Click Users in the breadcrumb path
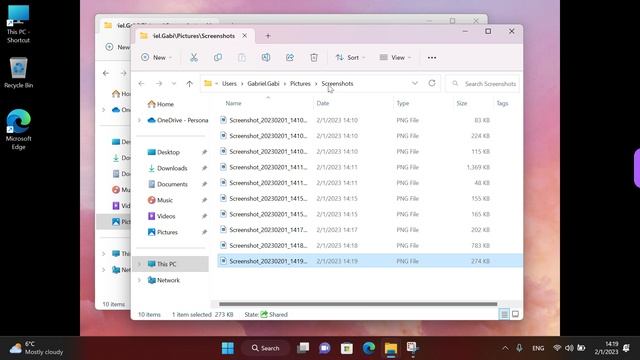This screenshot has width=640, height=360. [x=229, y=84]
